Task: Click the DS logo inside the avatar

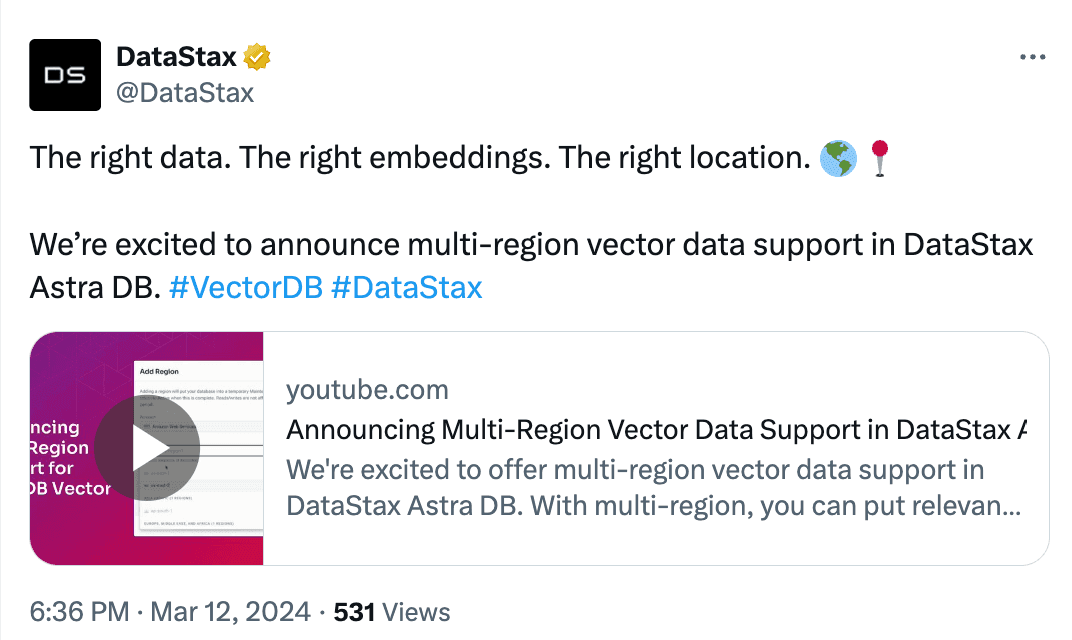Action: 65,74
